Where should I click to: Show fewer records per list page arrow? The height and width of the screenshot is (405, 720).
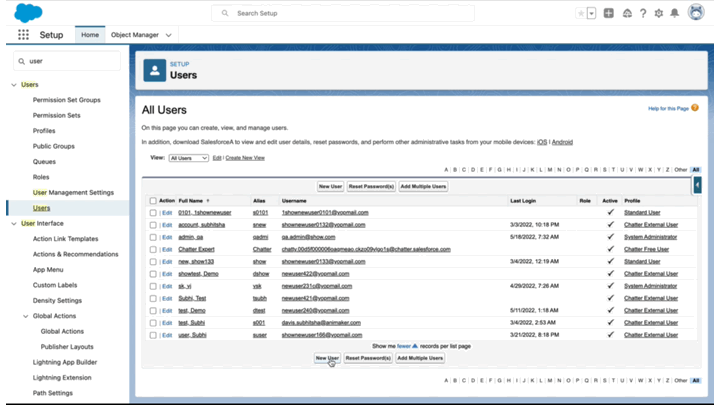click(415, 346)
